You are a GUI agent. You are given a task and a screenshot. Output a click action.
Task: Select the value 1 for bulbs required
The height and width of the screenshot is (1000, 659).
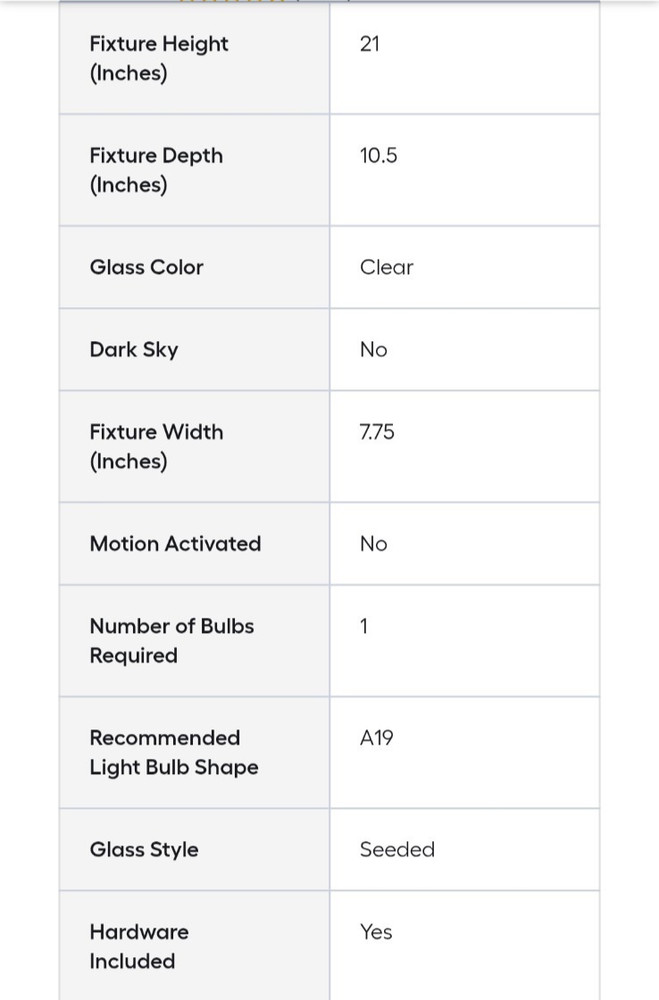[364, 626]
